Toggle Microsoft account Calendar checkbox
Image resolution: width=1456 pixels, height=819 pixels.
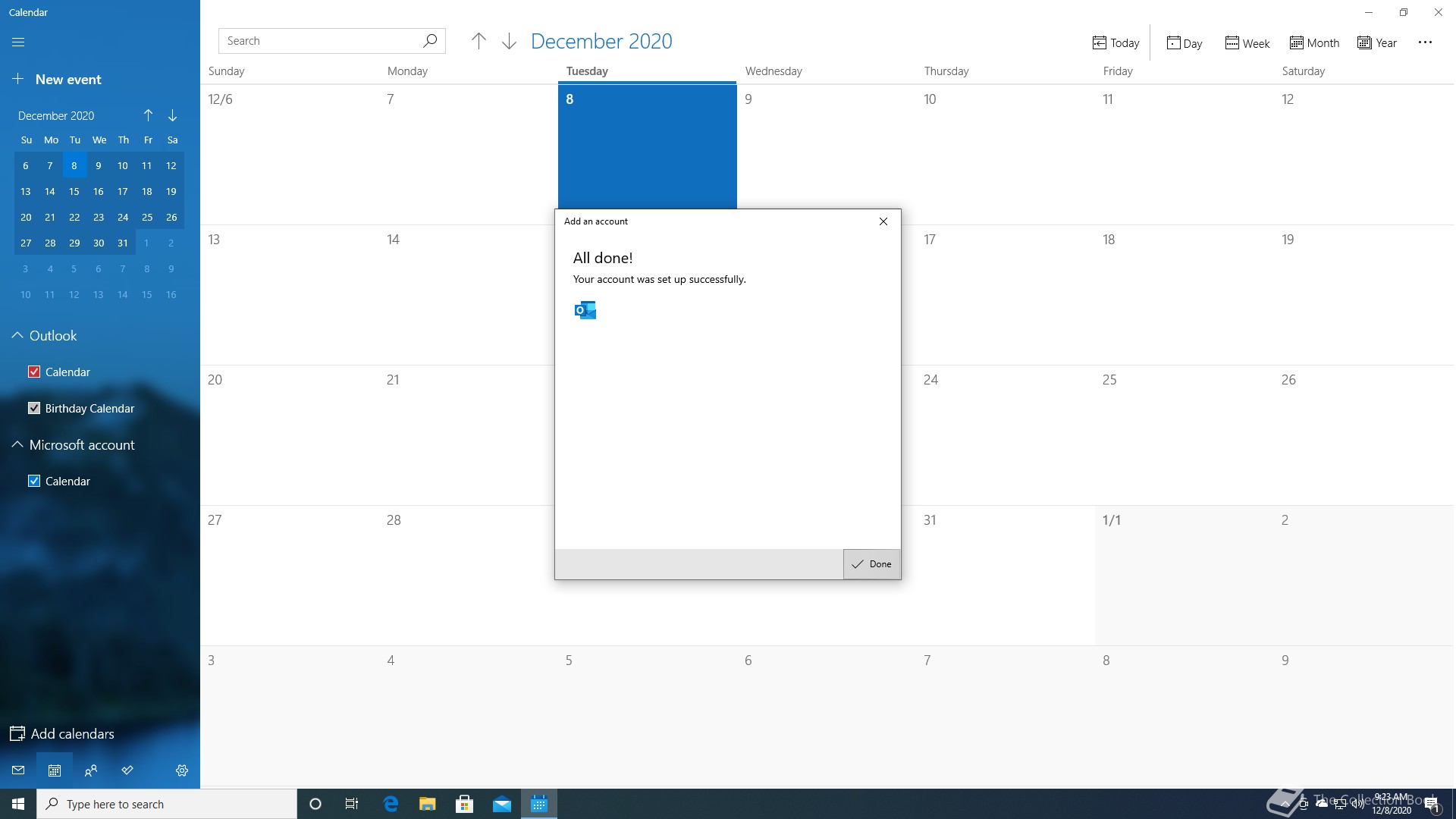tap(34, 481)
